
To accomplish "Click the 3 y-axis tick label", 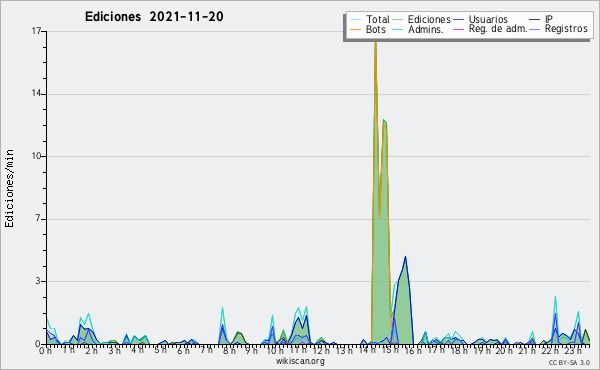I will 38,281.
